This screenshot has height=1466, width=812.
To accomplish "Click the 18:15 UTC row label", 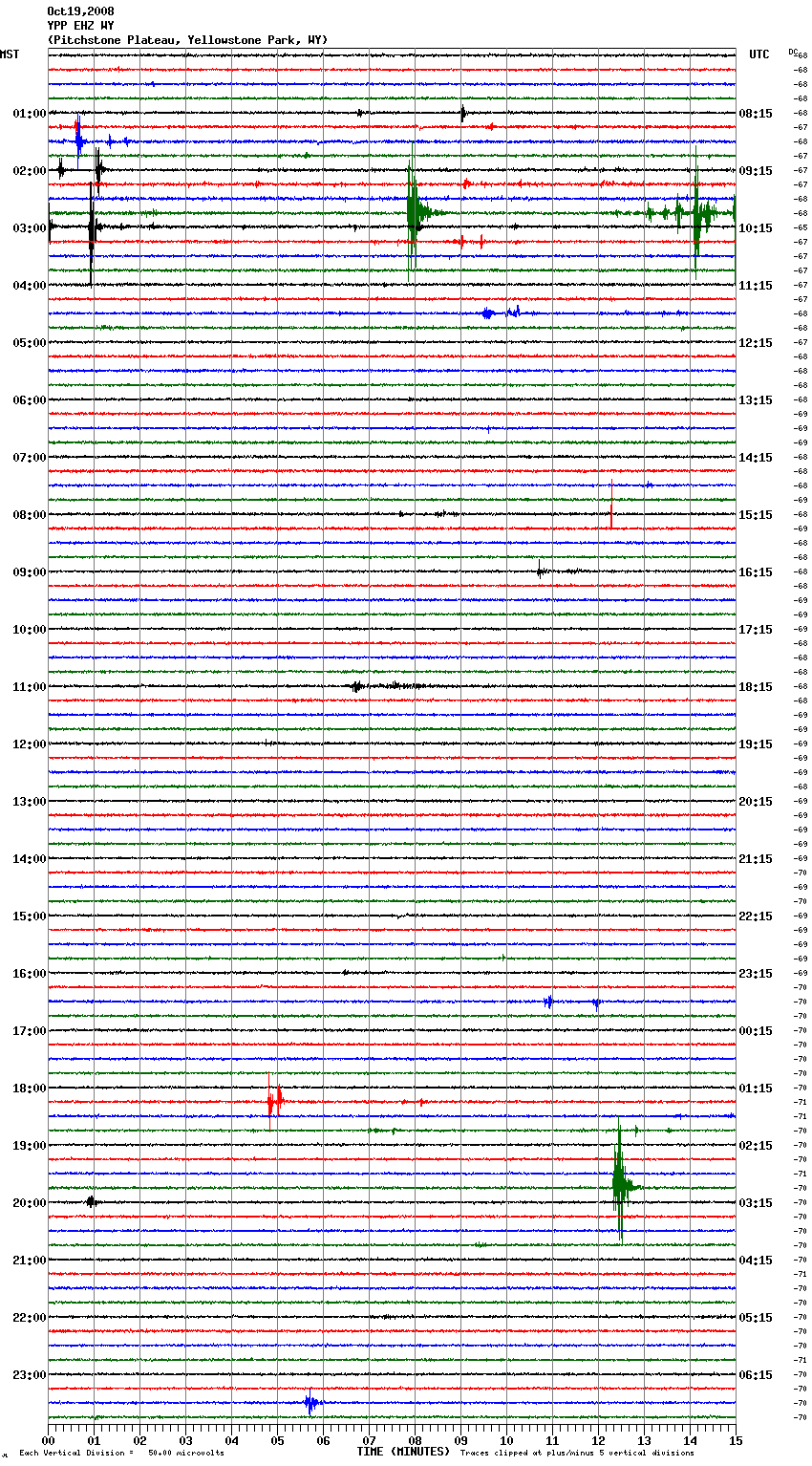I will pyautogui.click(x=756, y=687).
